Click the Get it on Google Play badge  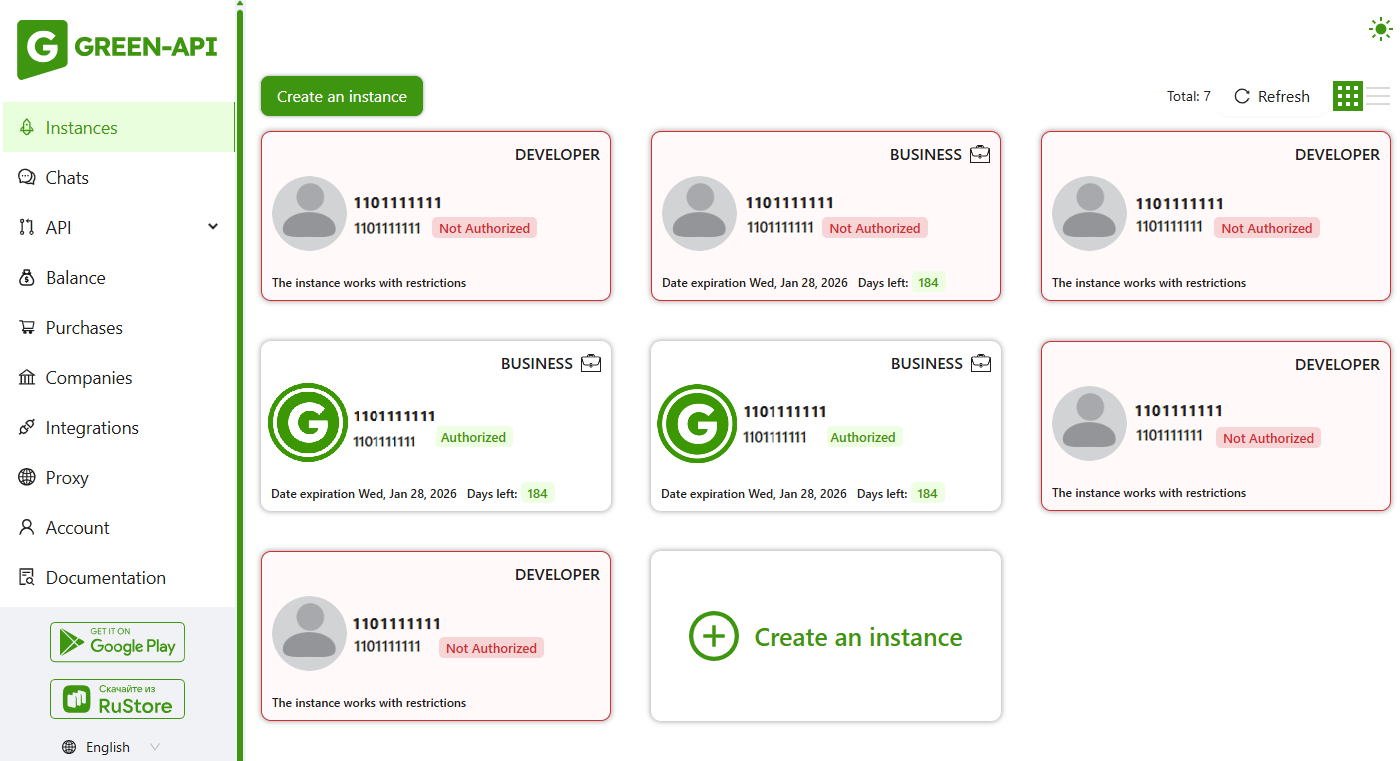point(118,642)
